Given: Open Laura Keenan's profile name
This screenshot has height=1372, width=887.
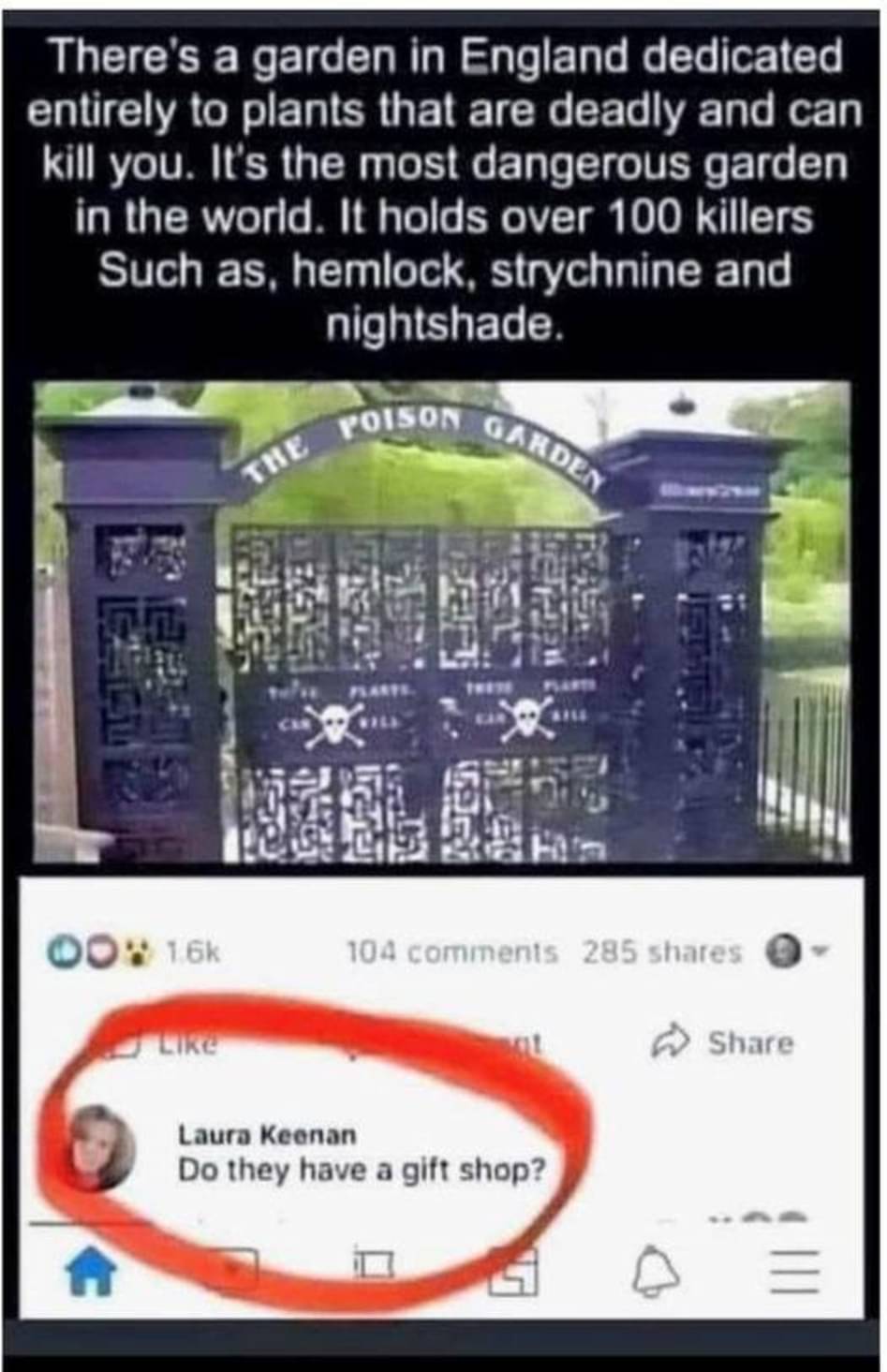Looking at the screenshot, I should pyautogui.click(x=267, y=1134).
